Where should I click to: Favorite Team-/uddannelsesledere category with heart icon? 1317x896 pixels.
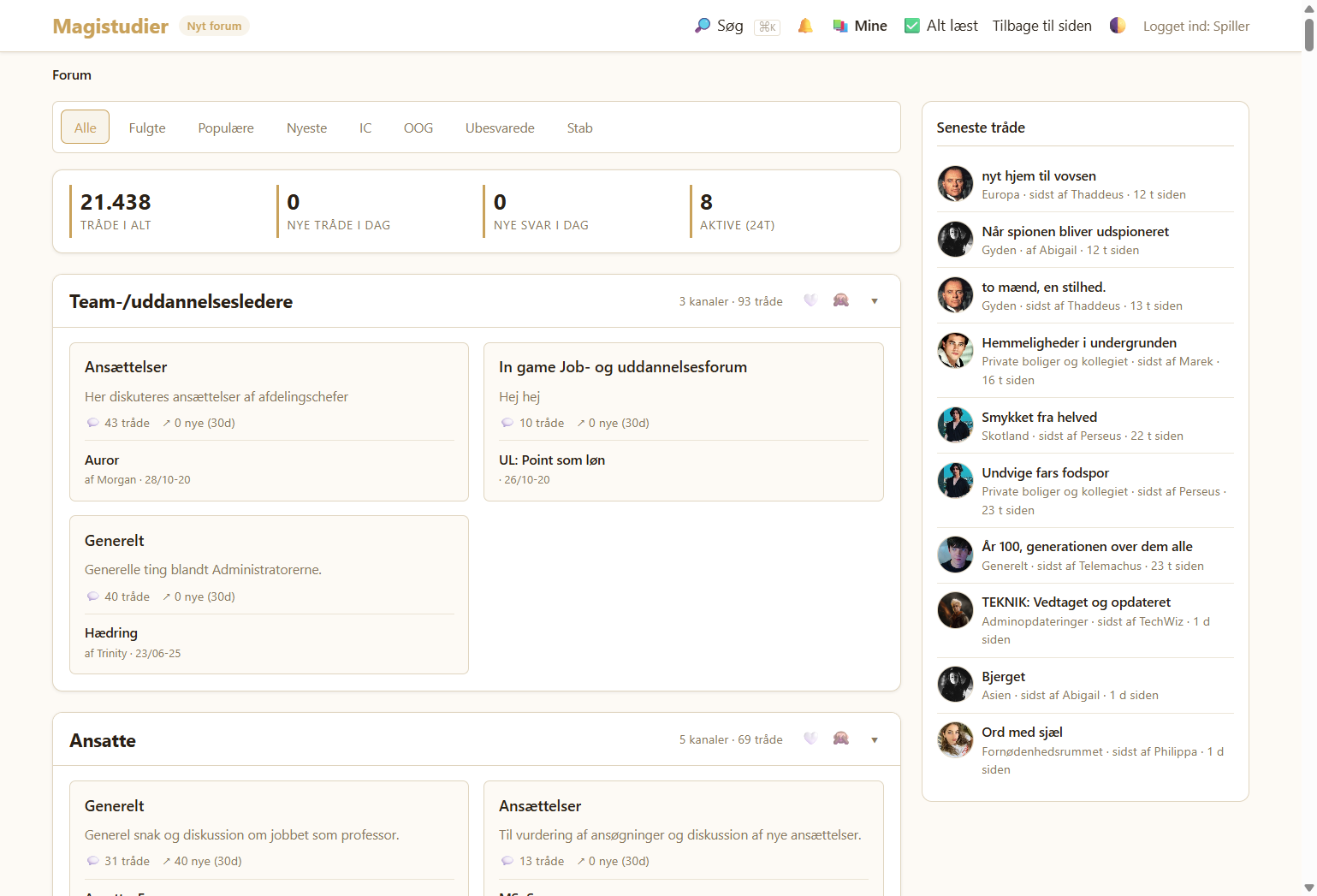(x=810, y=300)
